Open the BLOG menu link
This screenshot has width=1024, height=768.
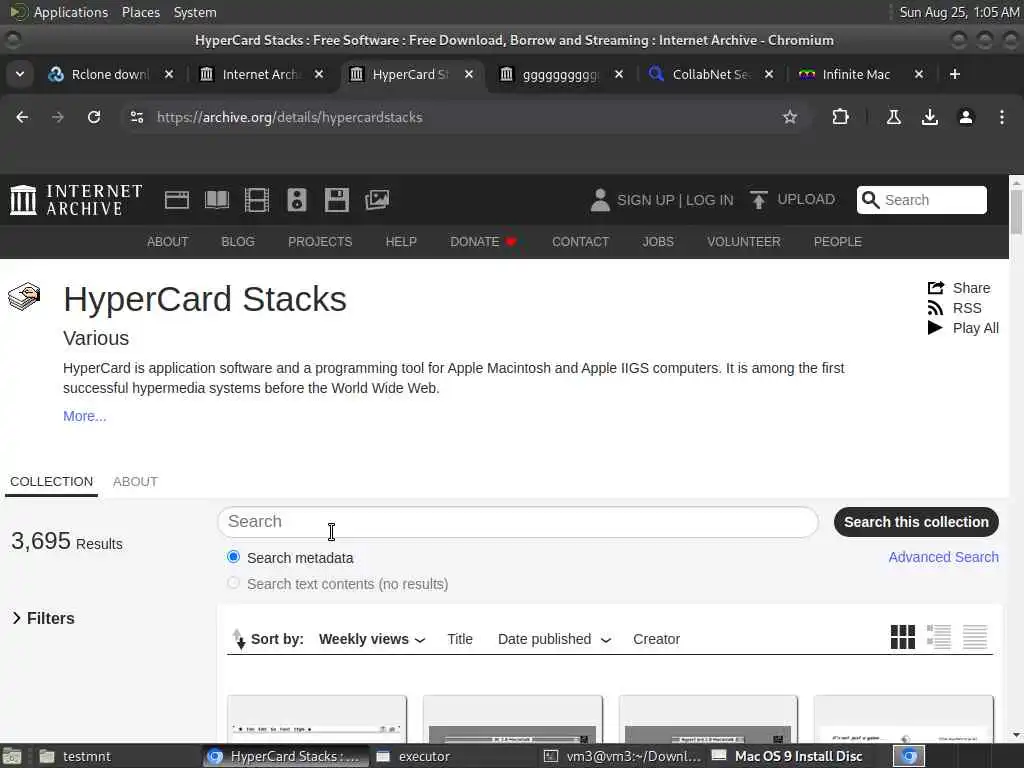pos(238,242)
